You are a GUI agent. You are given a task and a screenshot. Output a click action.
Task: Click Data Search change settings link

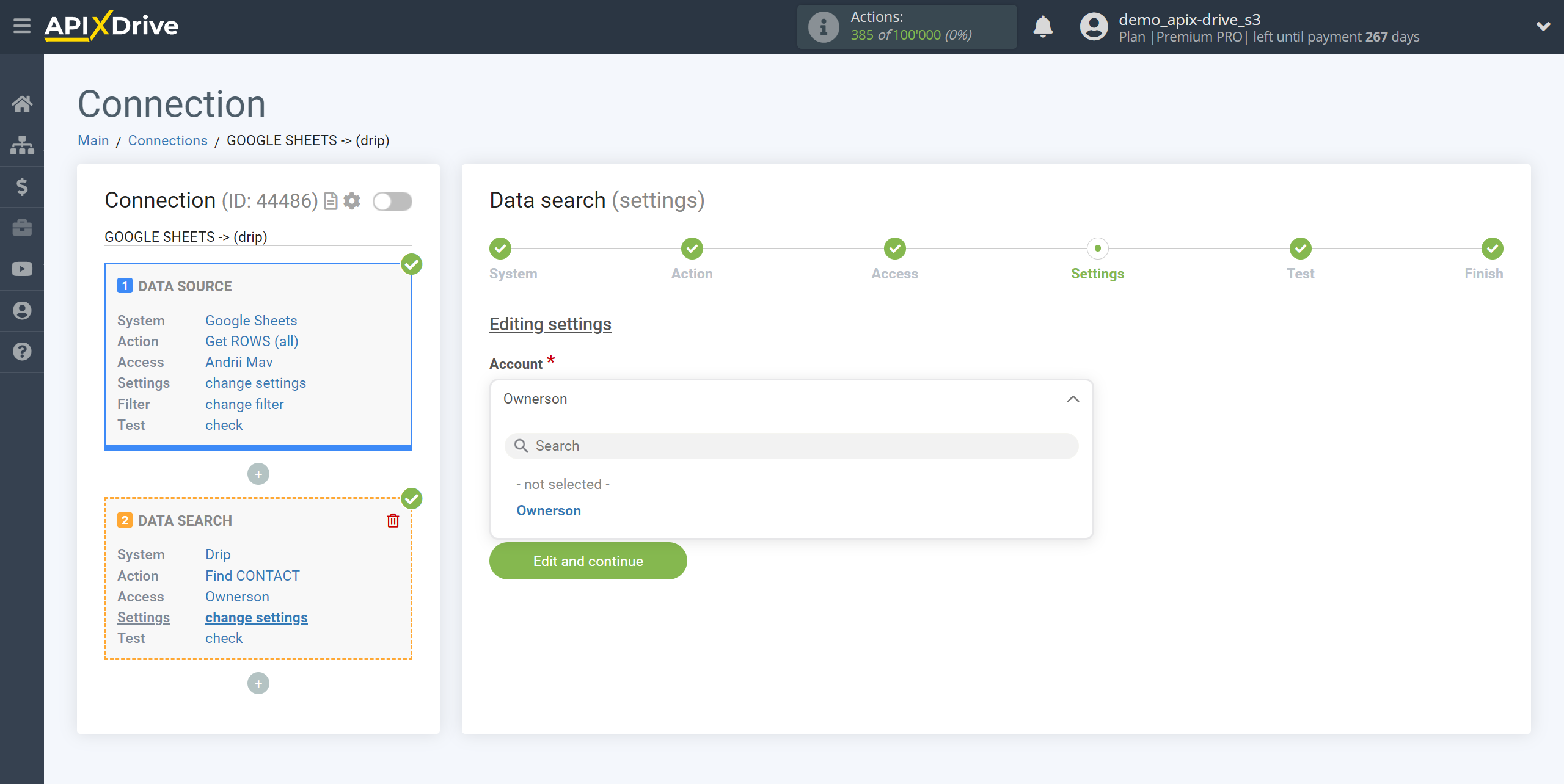257,617
